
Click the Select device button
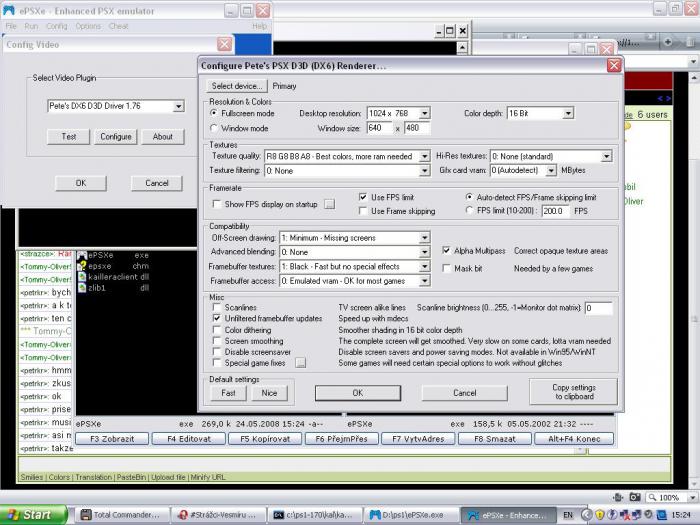(237, 86)
